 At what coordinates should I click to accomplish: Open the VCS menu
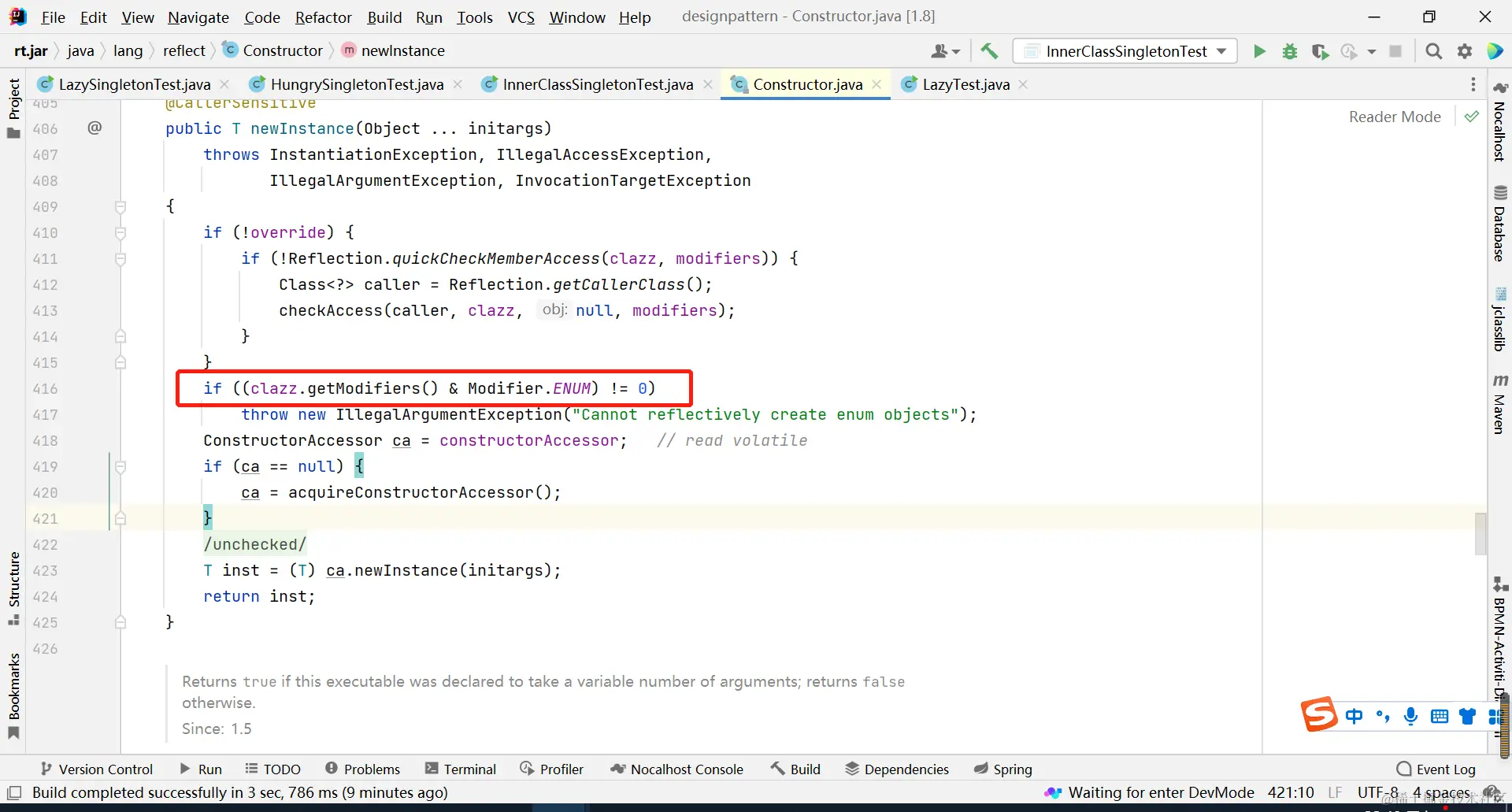521,17
